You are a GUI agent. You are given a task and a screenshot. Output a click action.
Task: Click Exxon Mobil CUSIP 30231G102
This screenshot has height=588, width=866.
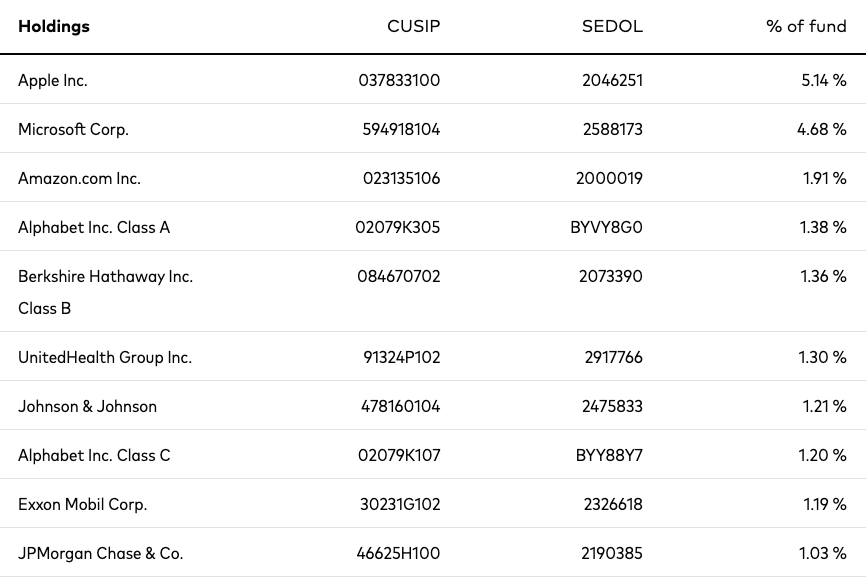[x=400, y=505]
